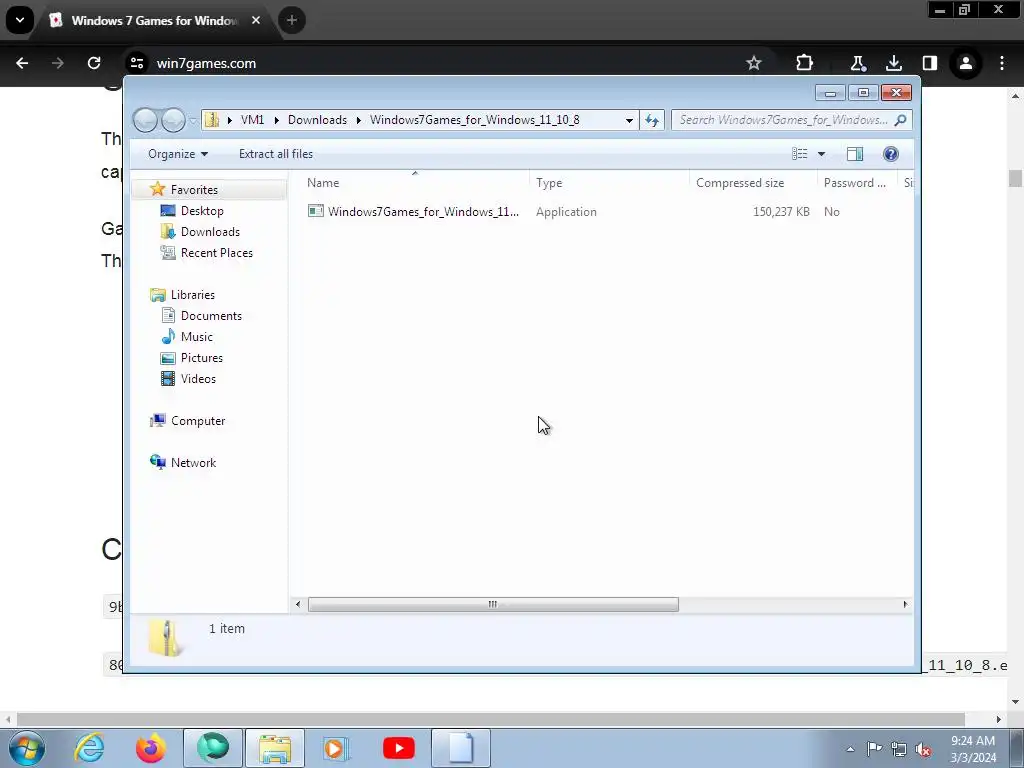This screenshot has width=1024, height=768.
Task: Click Chrome reload button
Action: [94, 63]
